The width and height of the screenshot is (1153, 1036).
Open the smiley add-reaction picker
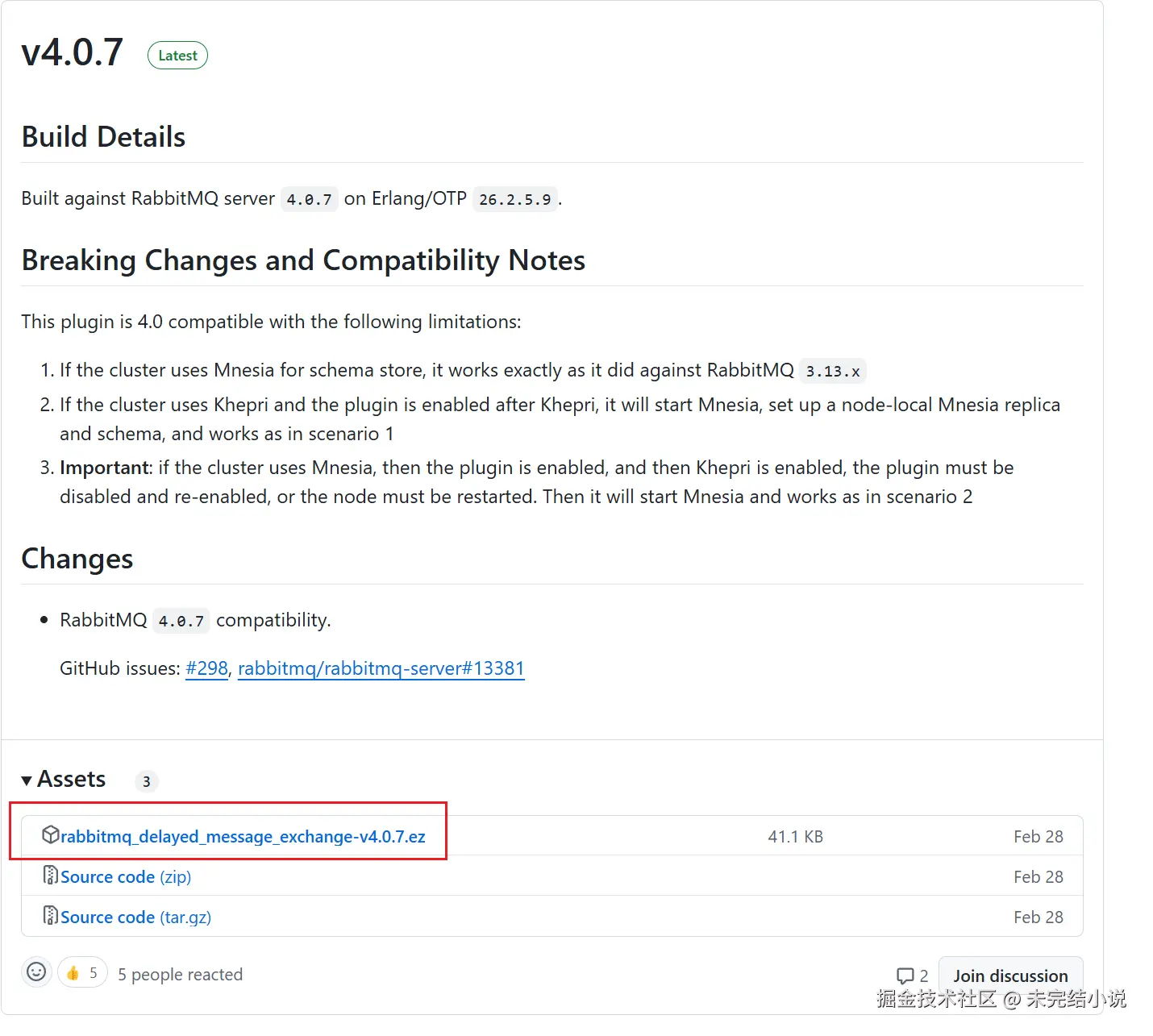pyautogui.click(x=36, y=972)
